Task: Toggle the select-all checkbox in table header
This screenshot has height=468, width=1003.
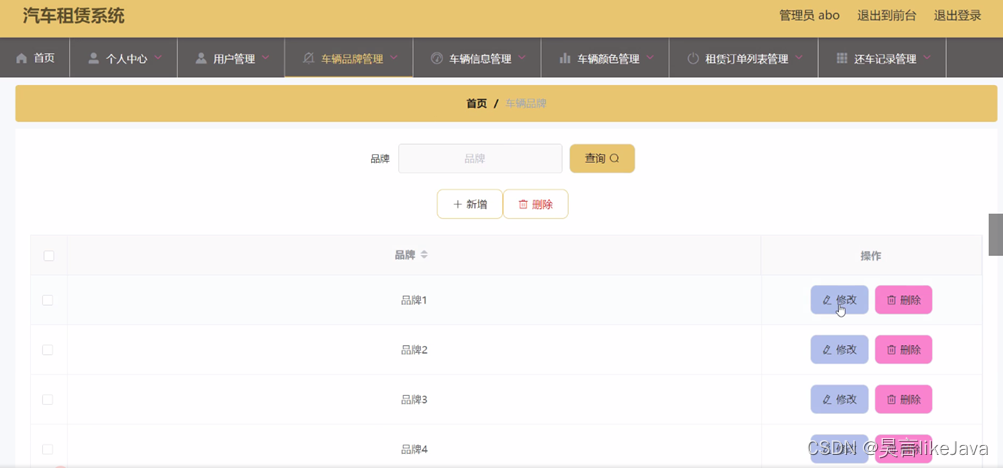Action: pos(49,256)
